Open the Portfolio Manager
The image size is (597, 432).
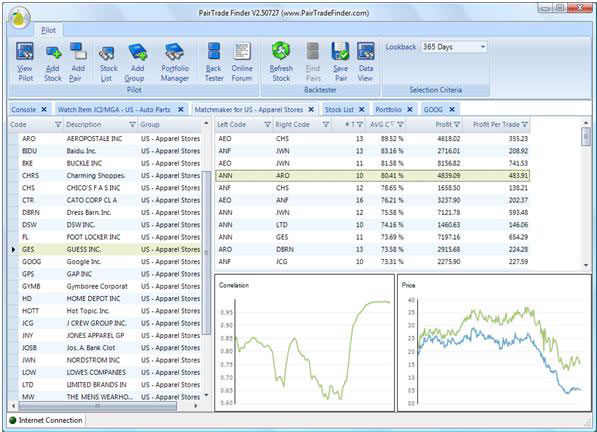coord(174,61)
